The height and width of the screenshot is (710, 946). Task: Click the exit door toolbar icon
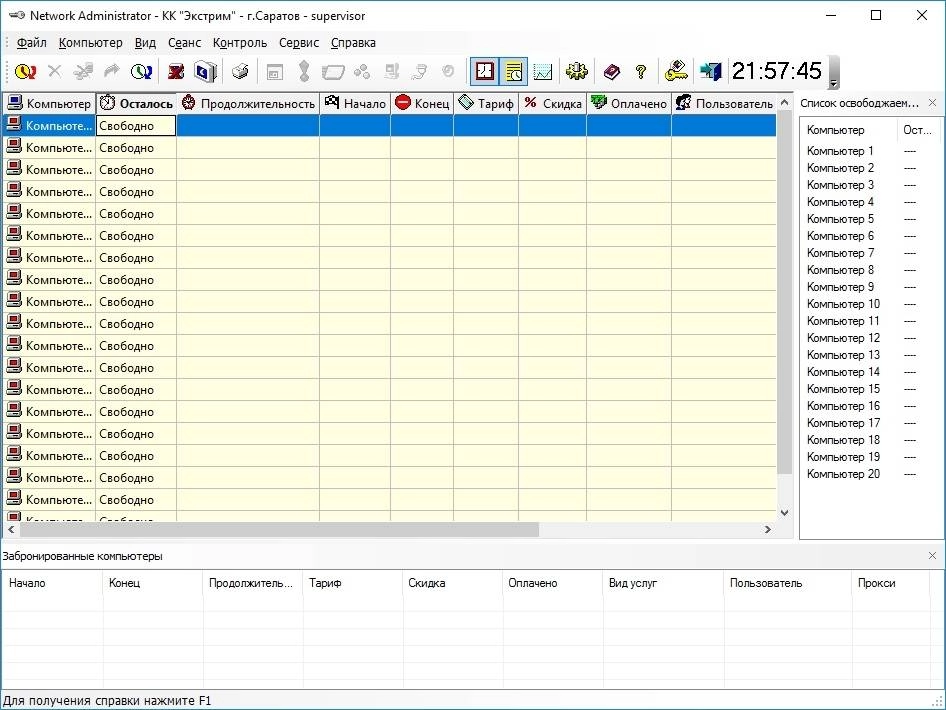[711, 72]
